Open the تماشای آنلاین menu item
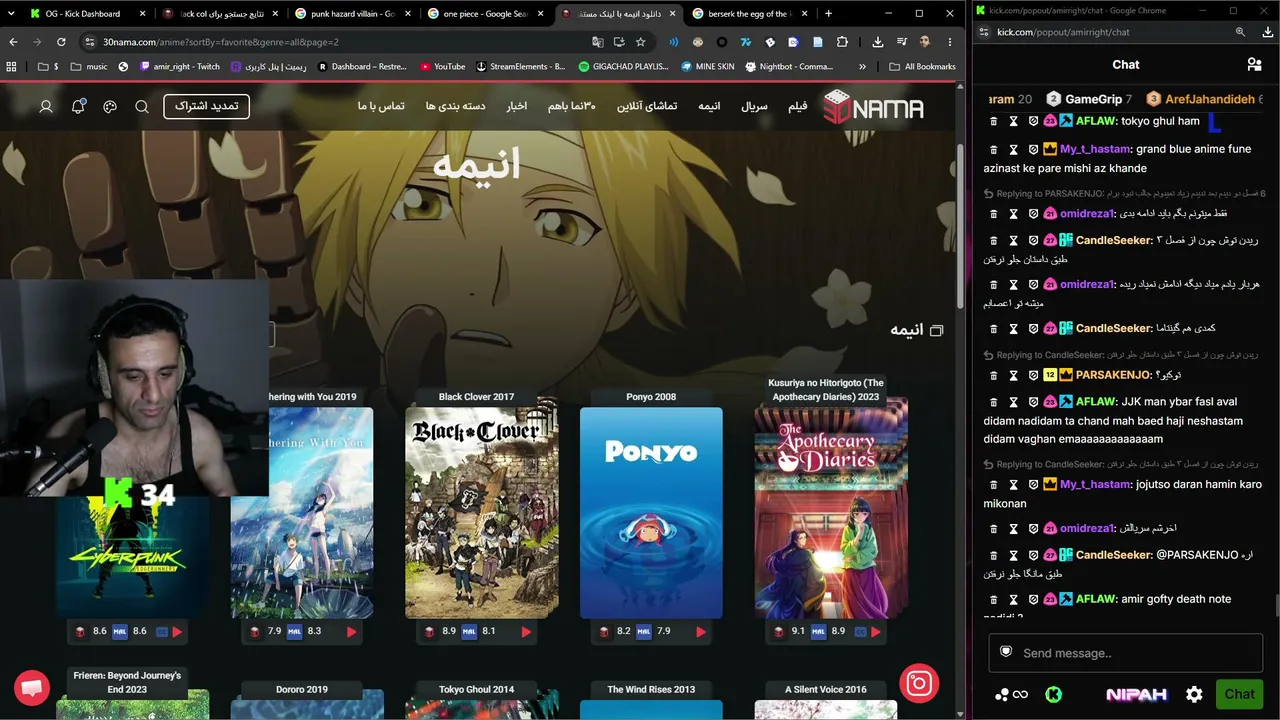Screen dimensions: 1280x720 [x=647, y=106]
